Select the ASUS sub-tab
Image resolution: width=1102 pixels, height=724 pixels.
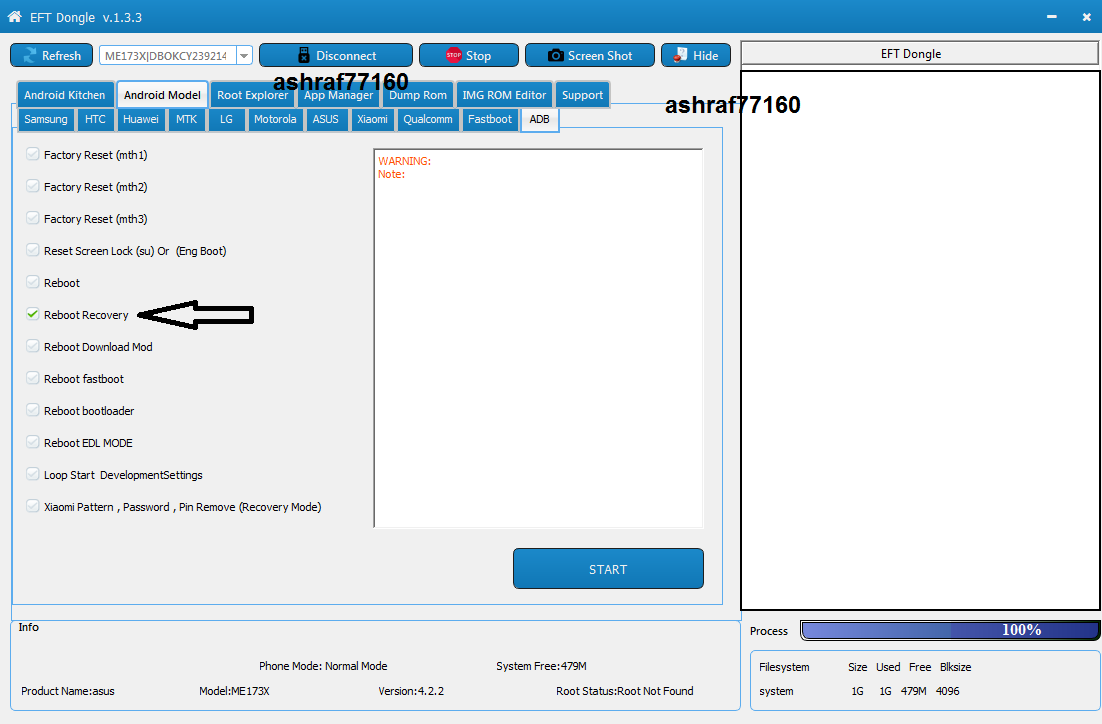point(325,119)
